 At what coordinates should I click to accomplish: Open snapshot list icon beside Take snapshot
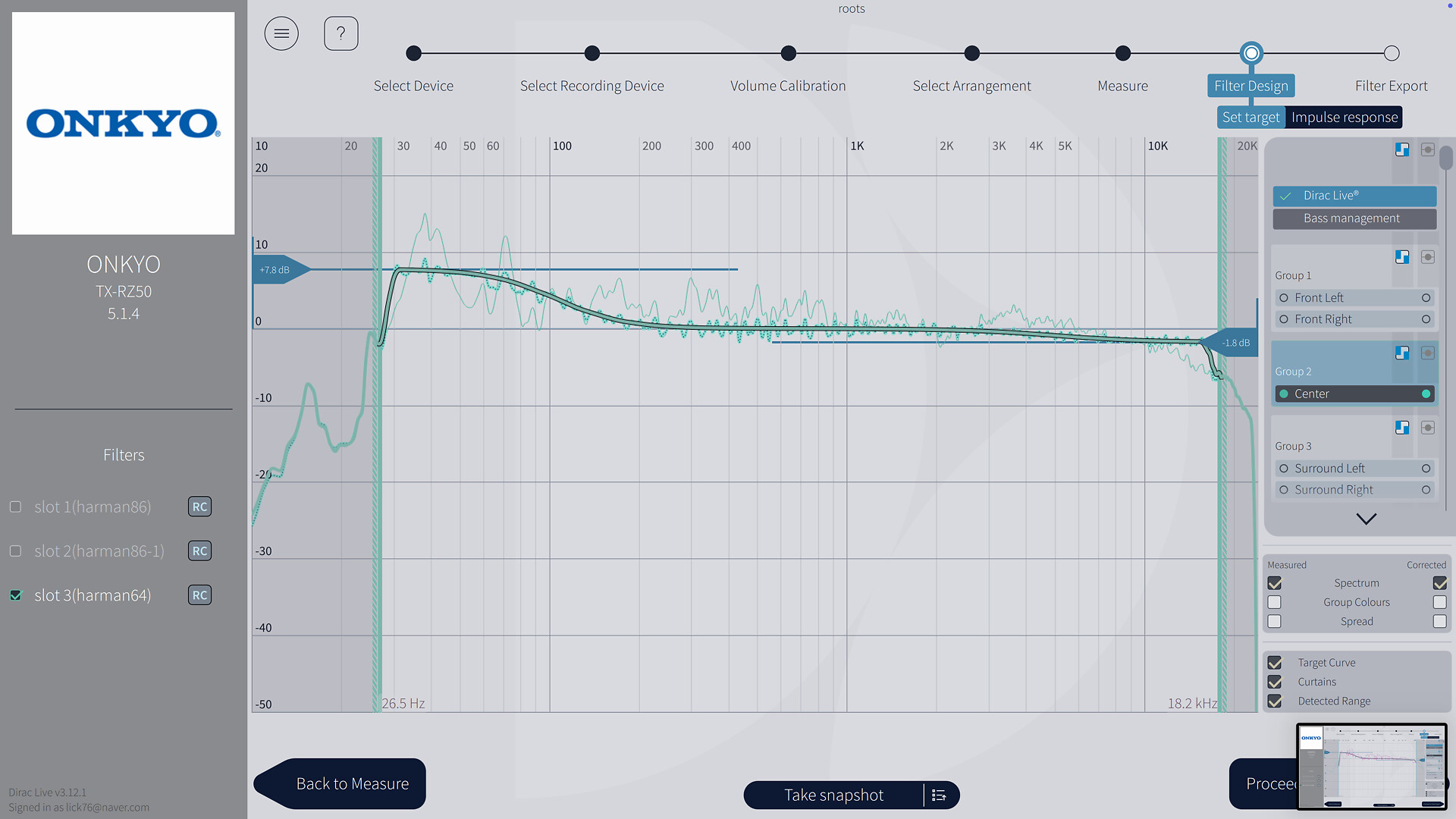pos(939,795)
